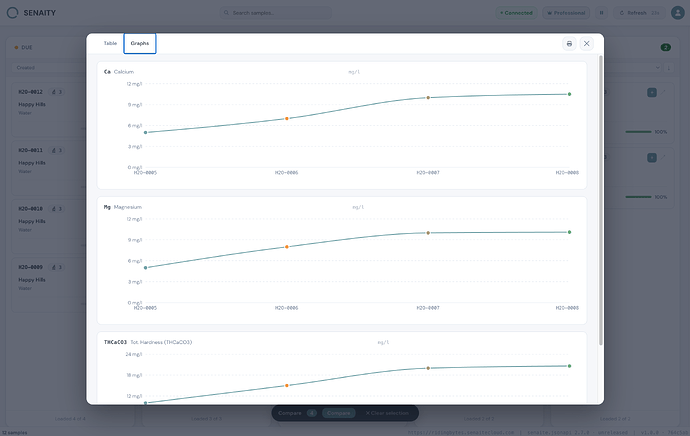This screenshot has height=436, width=690.
Task: Click the Senaity logo icon
Action: pyautogui.click(x=13, y=13)
